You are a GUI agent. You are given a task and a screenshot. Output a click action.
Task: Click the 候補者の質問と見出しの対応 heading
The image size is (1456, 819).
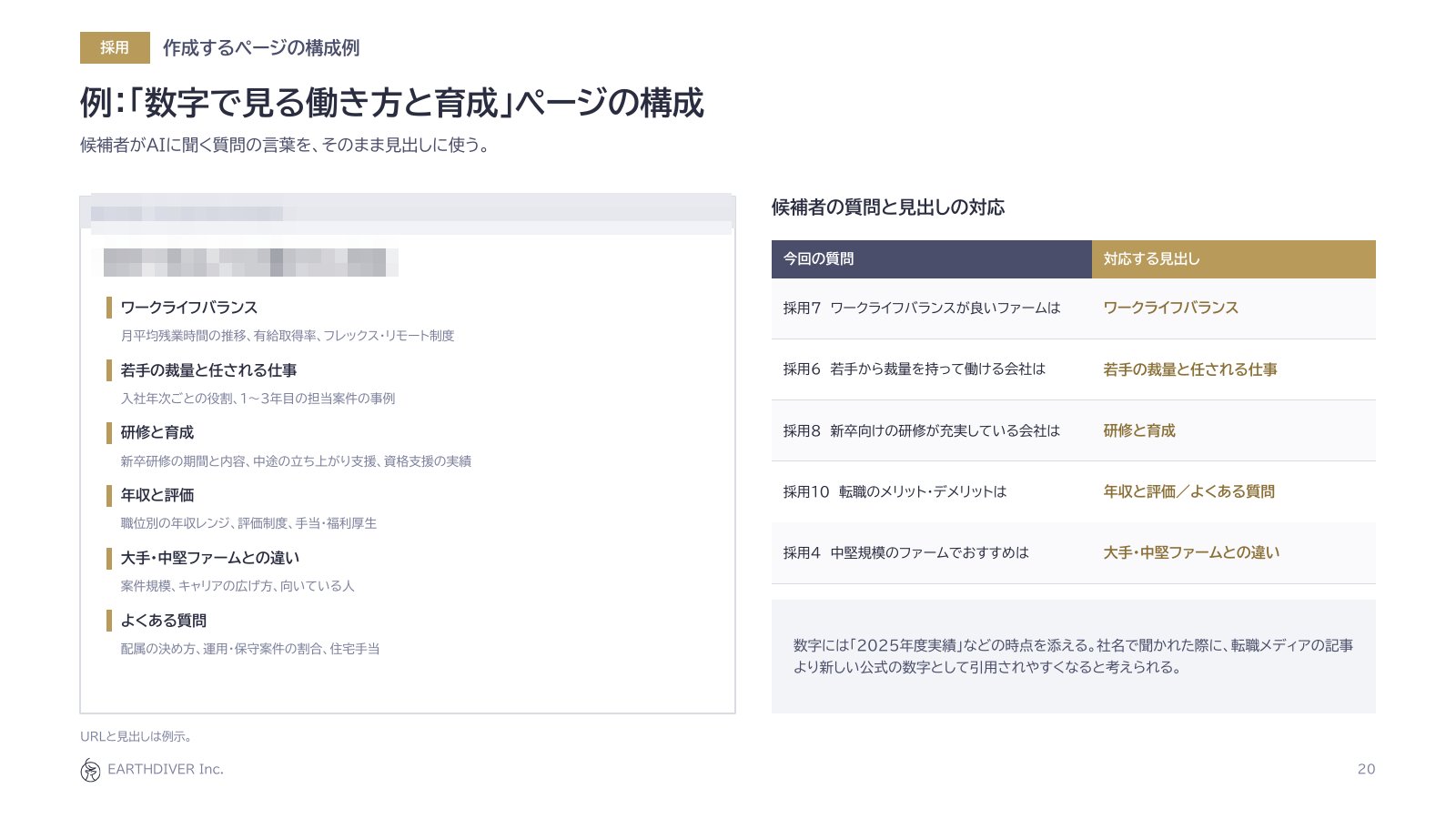point(888,207)
